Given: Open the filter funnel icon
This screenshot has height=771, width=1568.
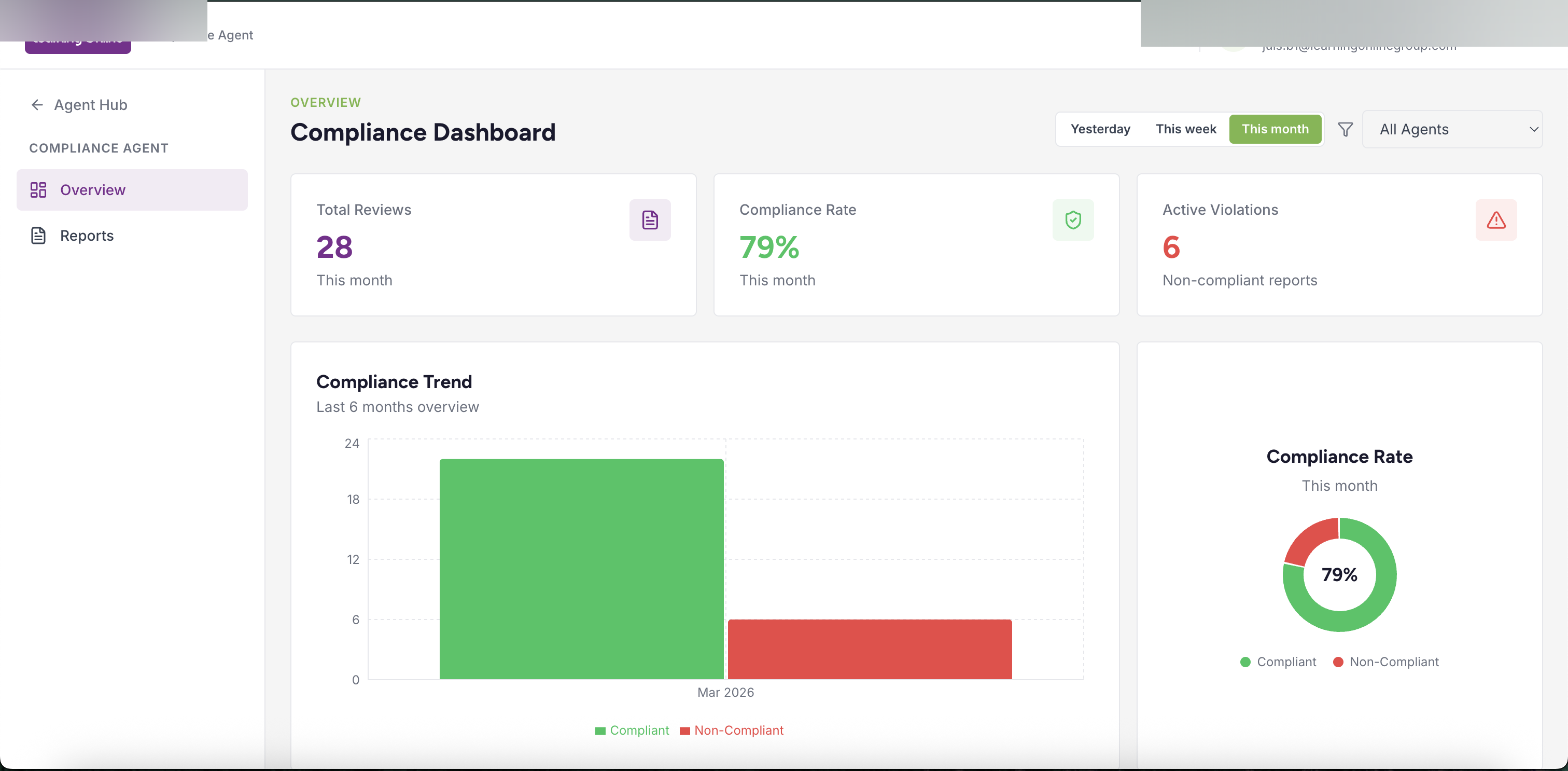Looking at the screenshot, I should pos(1345,129).
